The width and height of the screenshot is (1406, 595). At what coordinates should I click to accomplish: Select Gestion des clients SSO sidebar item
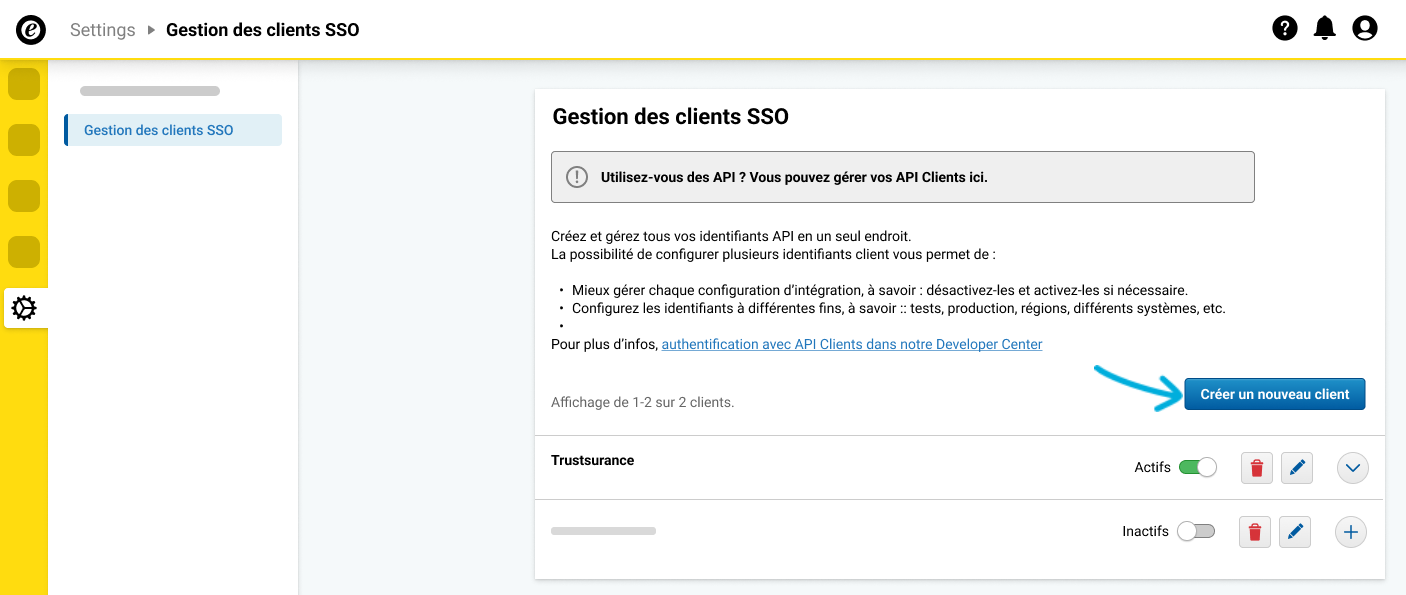159,130
